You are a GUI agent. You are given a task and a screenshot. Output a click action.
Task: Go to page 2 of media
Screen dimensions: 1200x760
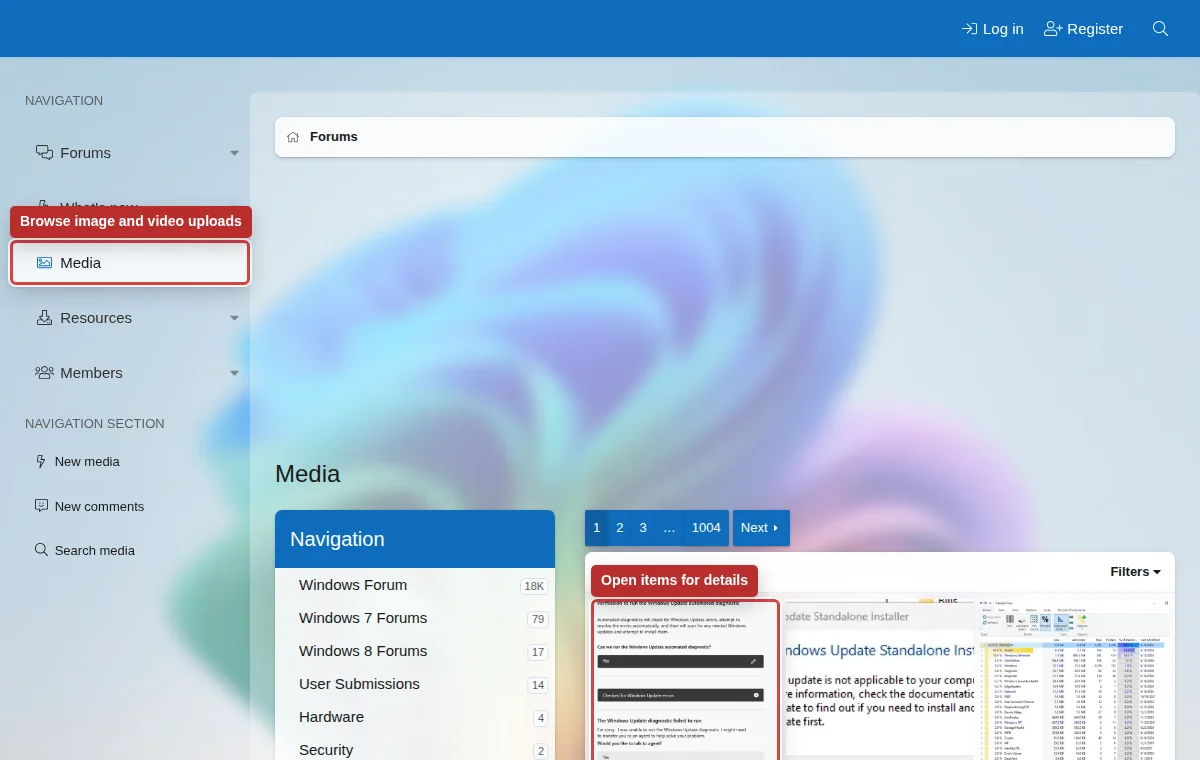(620, 528)
